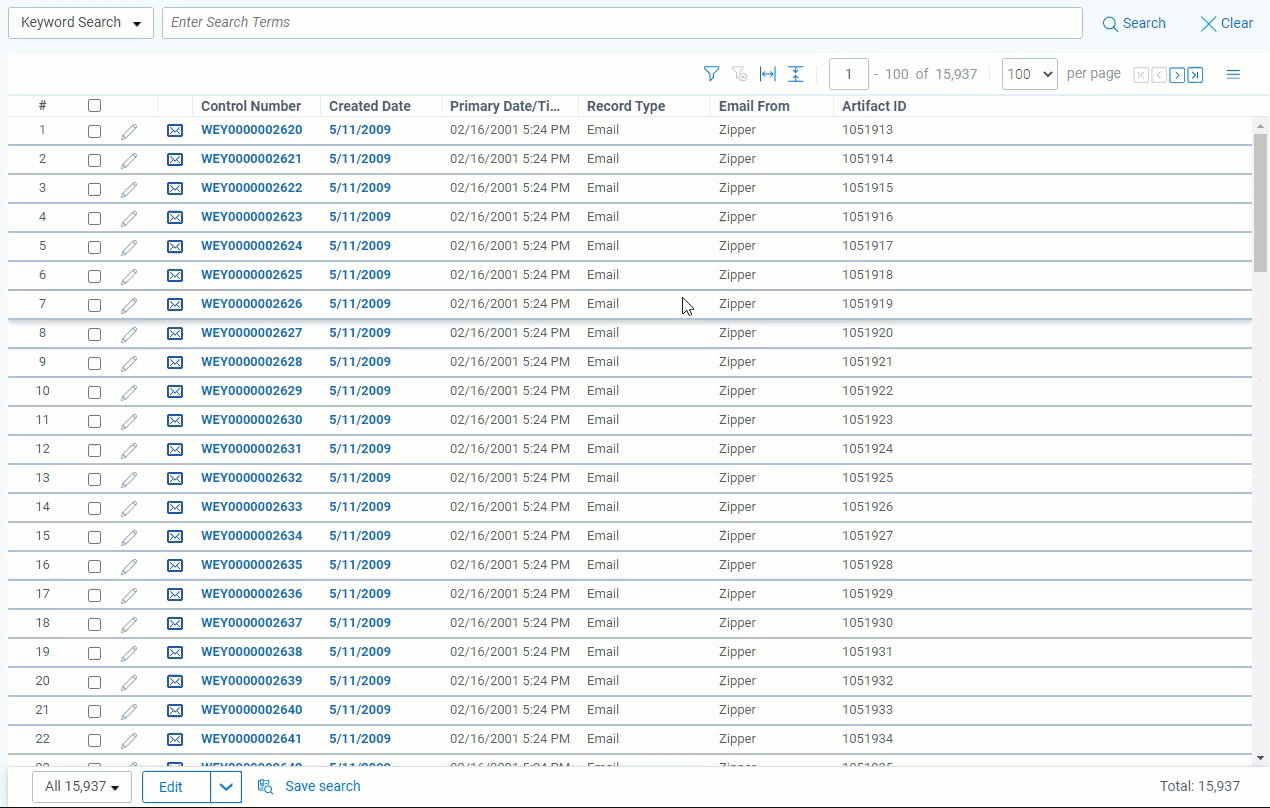Open the items per page dropdown
Image resolution: width=1270 pixels, height=808 pixels.
coord(1029,74)
